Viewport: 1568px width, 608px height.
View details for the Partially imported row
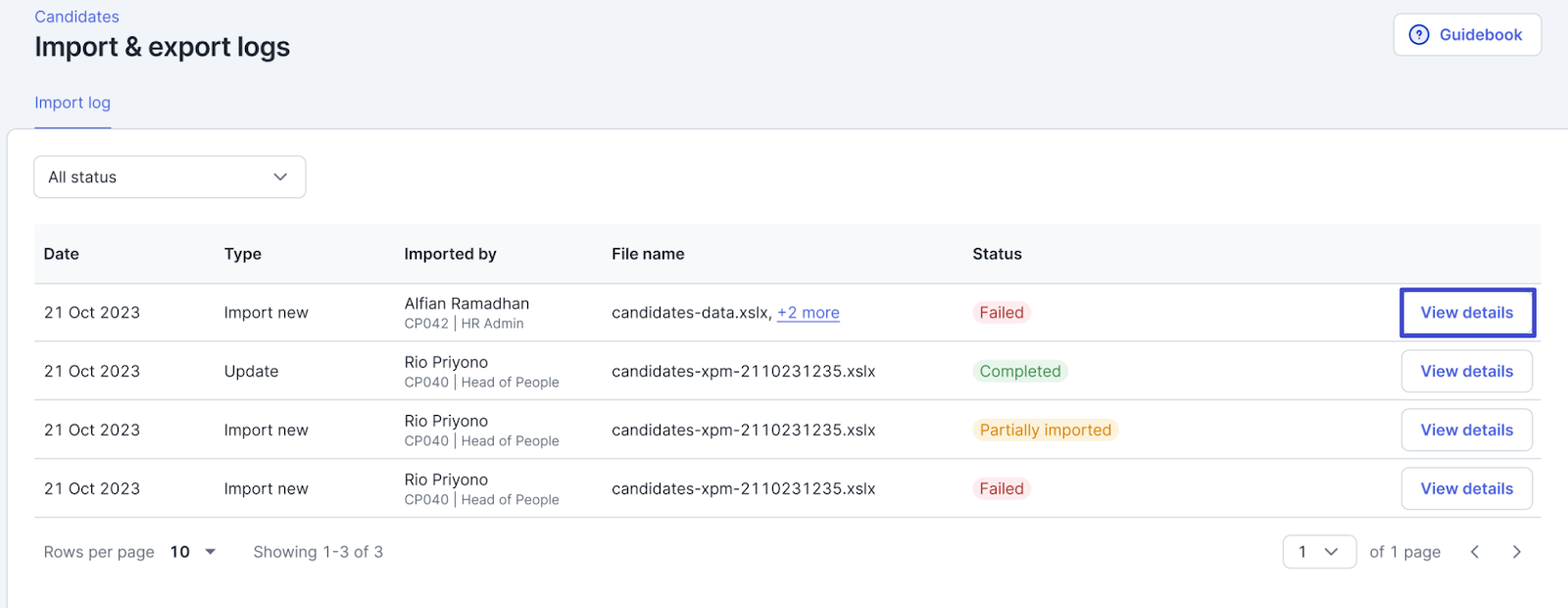[x=1466, y=431]
